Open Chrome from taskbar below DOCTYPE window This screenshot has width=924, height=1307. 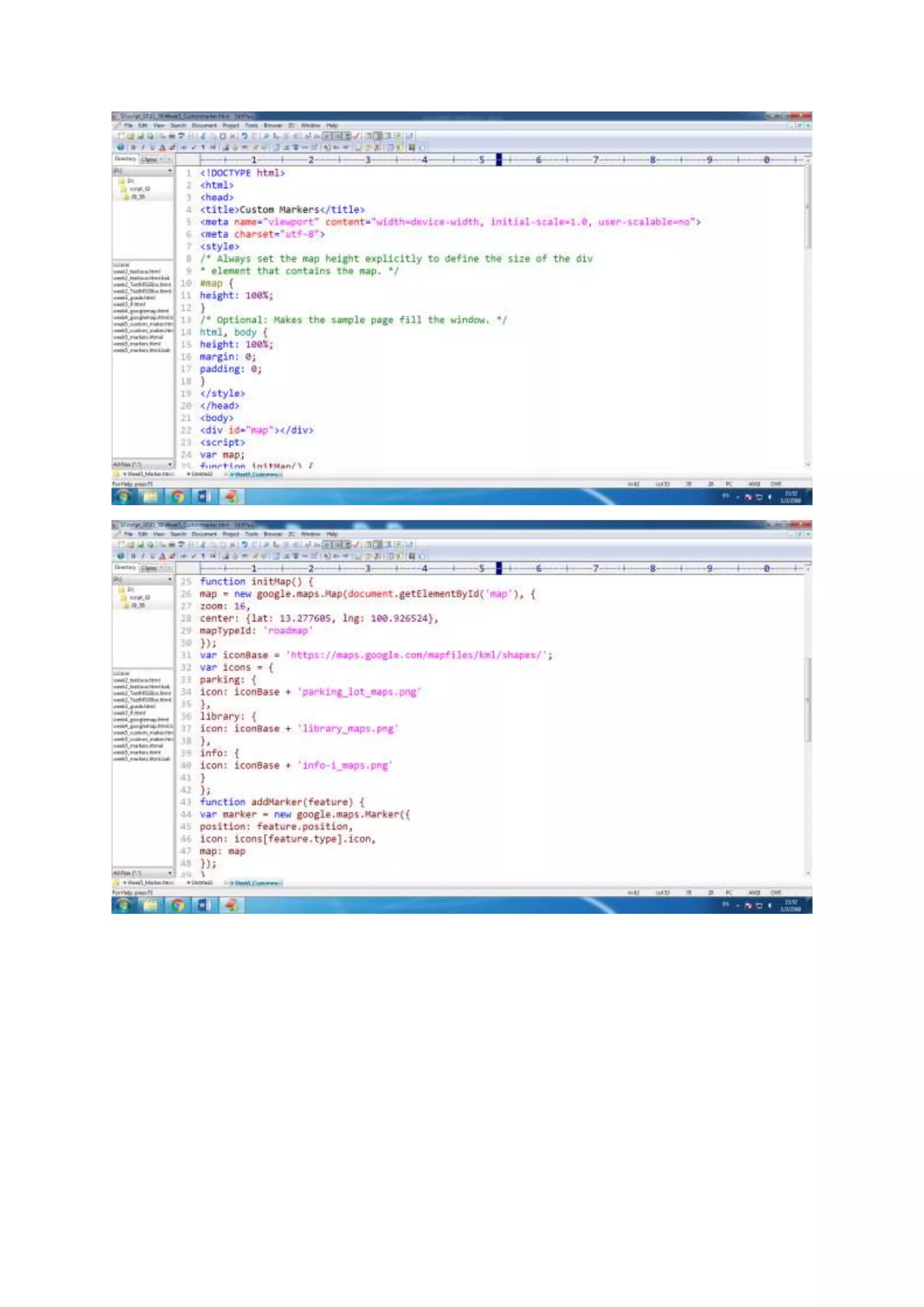(177, 496)
